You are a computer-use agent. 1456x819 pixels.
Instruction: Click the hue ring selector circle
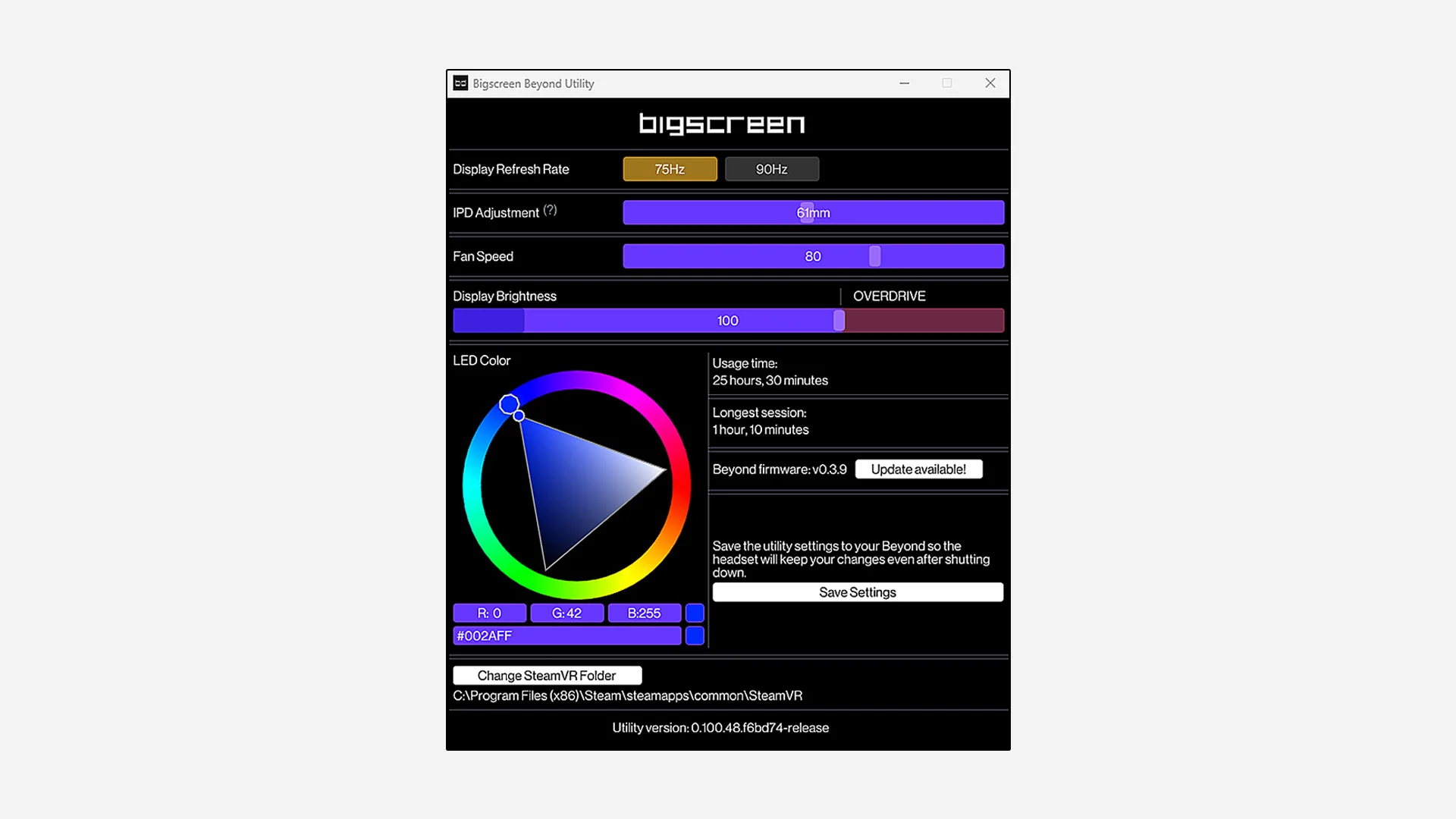[510, 404]
